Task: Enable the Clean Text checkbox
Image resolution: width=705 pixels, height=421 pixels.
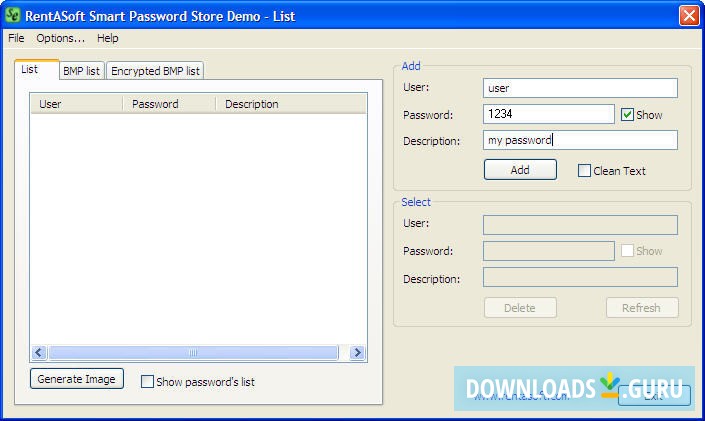Action: [584, 171]
